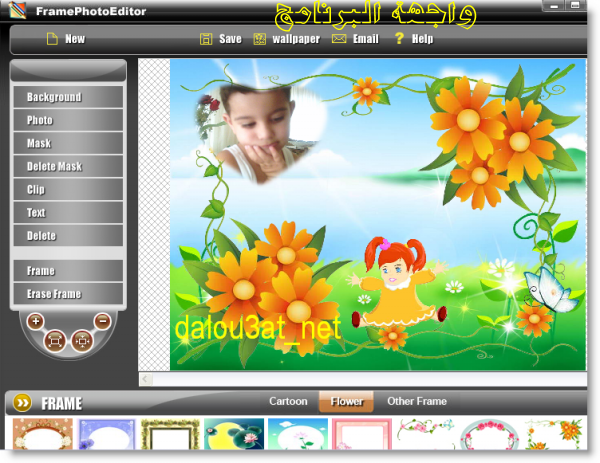Zoom out with the minus button

click(102, 321)
